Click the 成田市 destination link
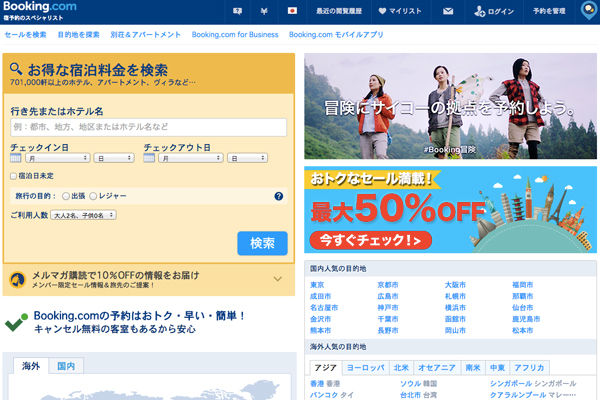 click(x=321, y=296)
